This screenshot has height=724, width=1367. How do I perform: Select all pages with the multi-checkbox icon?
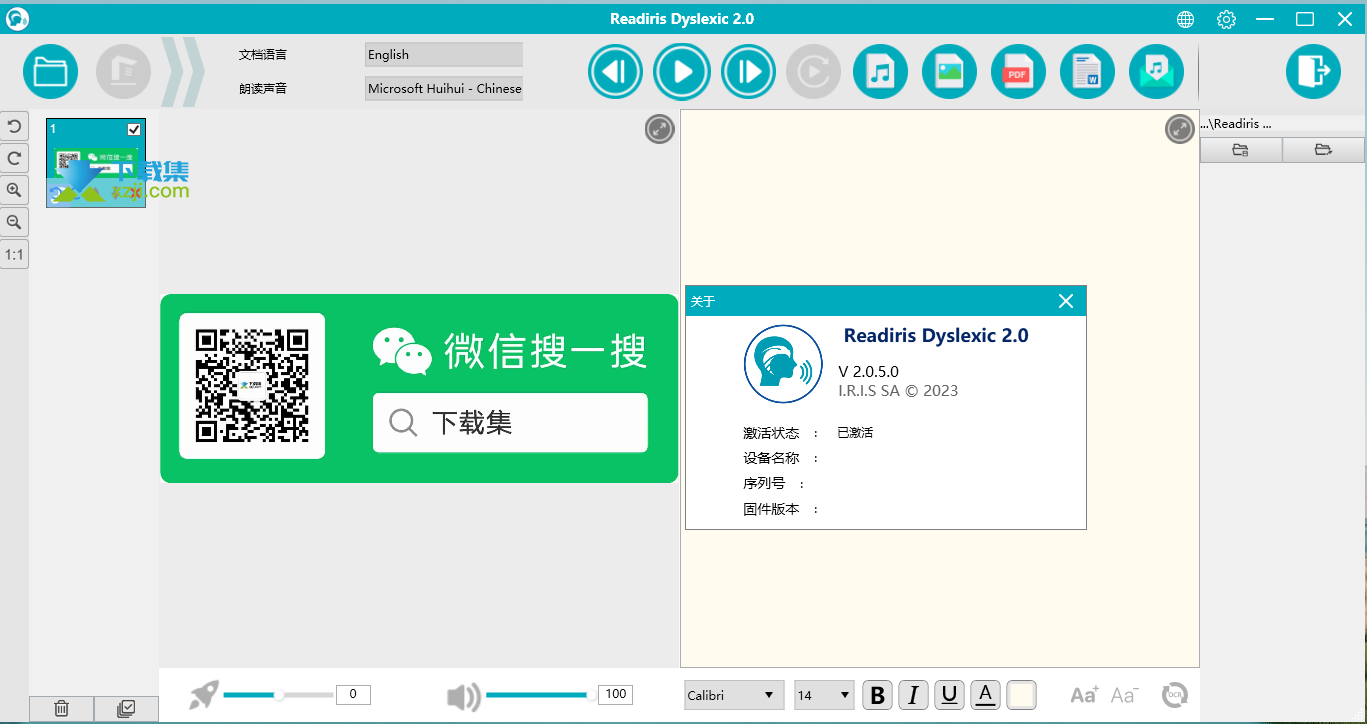click(x=126, y=709)
